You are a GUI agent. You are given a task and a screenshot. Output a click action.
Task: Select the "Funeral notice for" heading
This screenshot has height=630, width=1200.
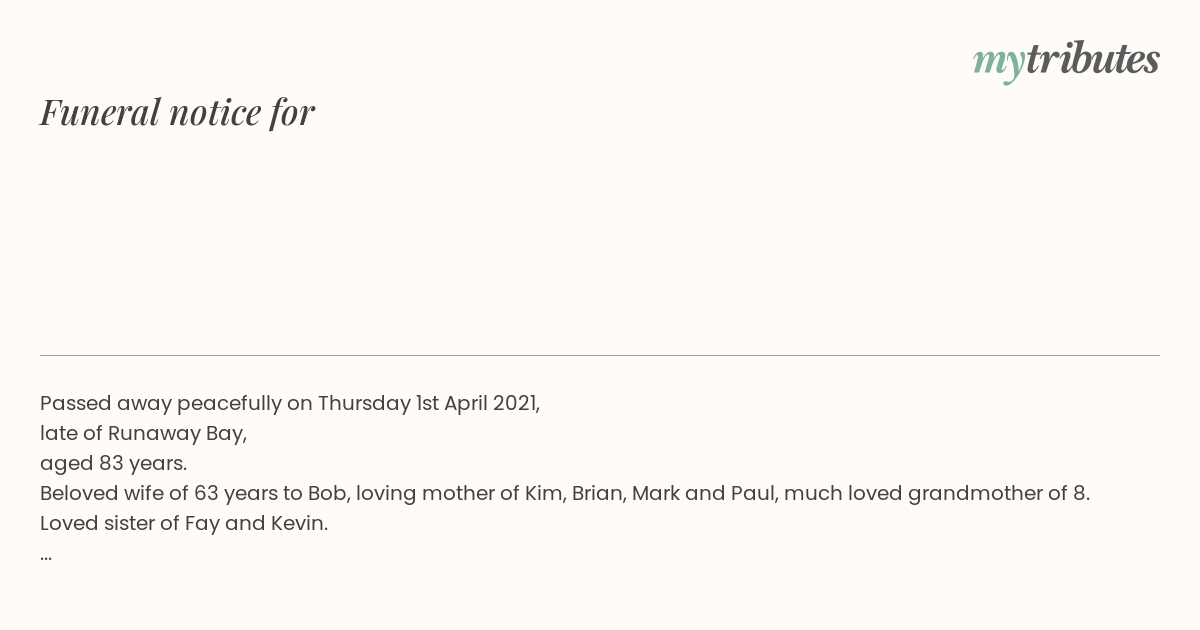coord(177,112)
